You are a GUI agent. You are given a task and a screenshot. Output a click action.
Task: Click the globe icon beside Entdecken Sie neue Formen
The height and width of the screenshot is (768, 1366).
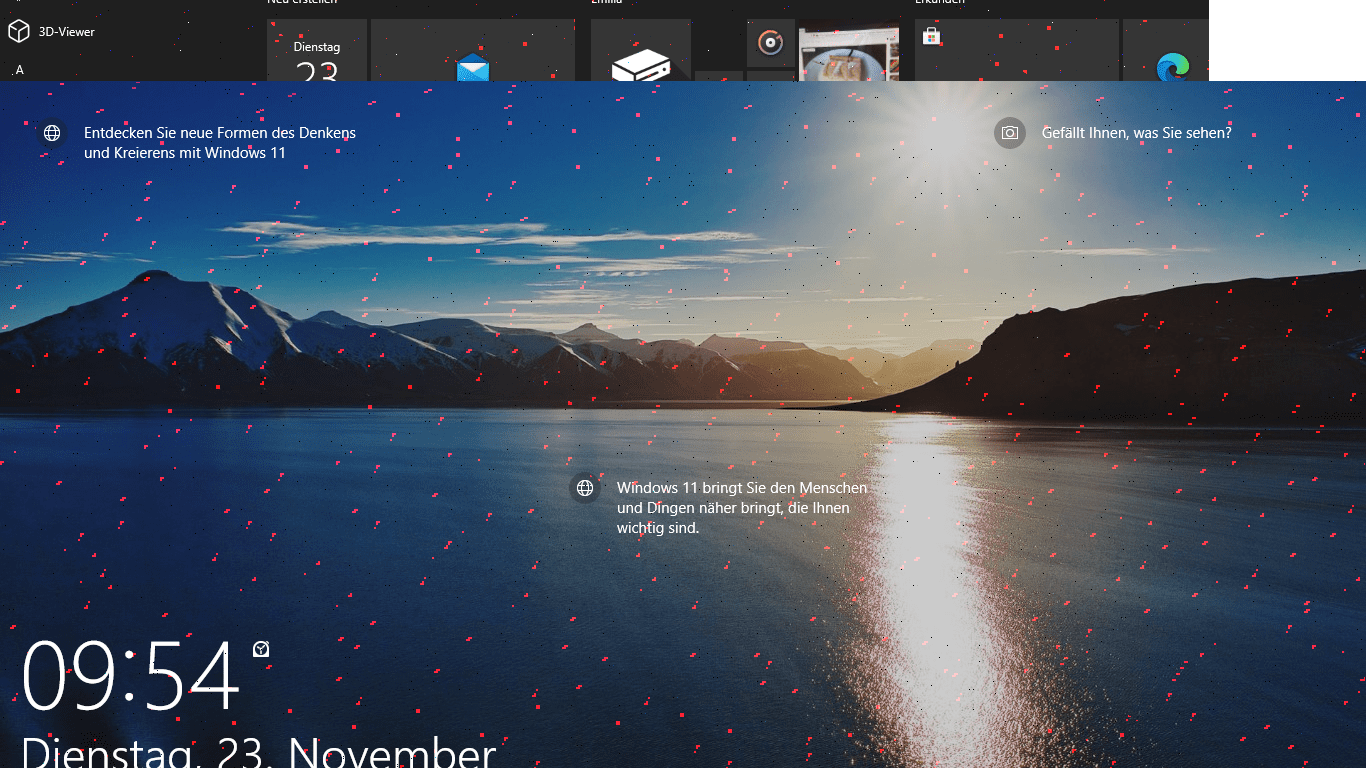52,133
